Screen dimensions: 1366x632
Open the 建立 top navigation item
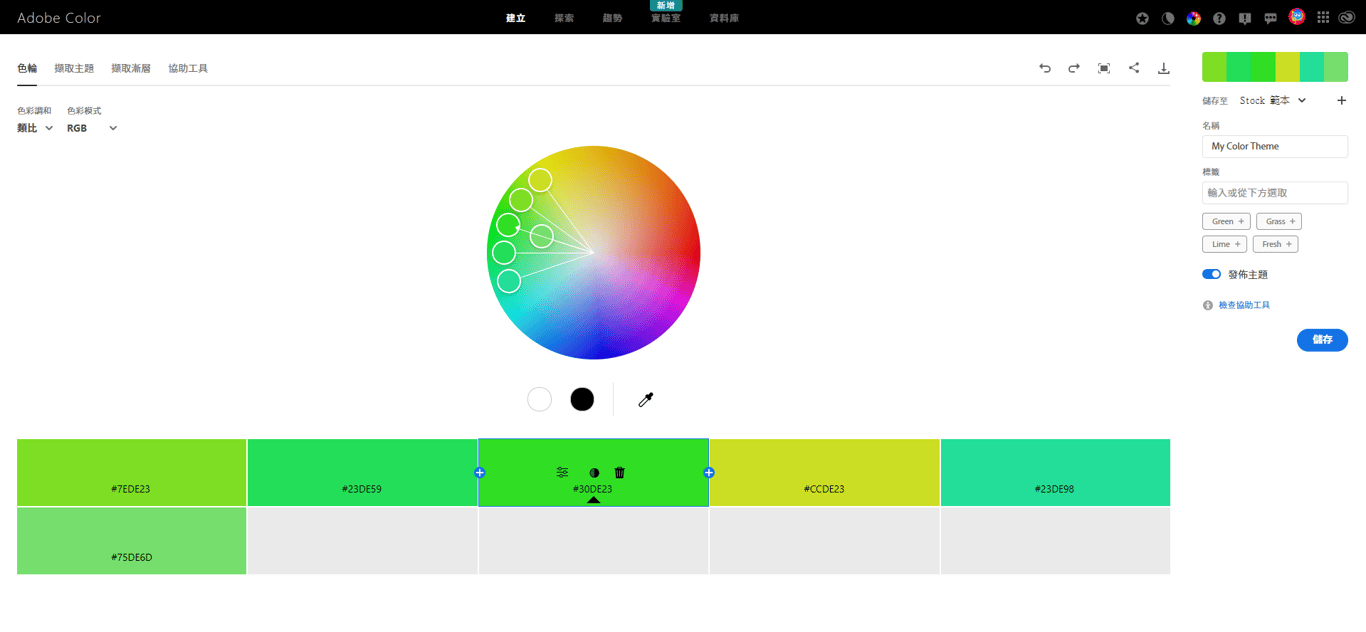[x=516, y=18]
